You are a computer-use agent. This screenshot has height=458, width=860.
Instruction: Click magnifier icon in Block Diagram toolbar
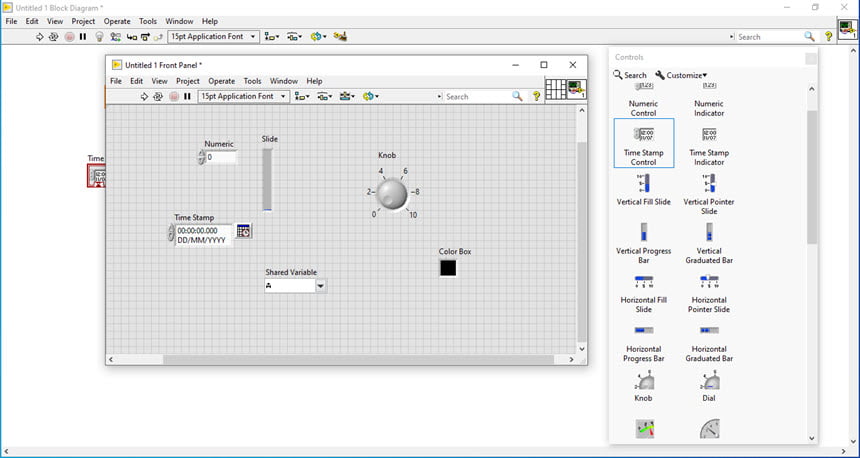(x=810, y=36)
